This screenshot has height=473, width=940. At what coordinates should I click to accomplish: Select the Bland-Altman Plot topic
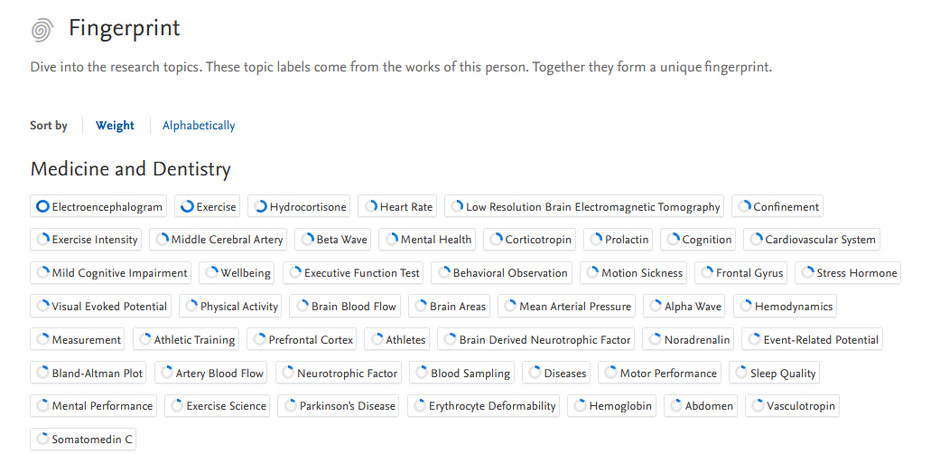point(89,373)
